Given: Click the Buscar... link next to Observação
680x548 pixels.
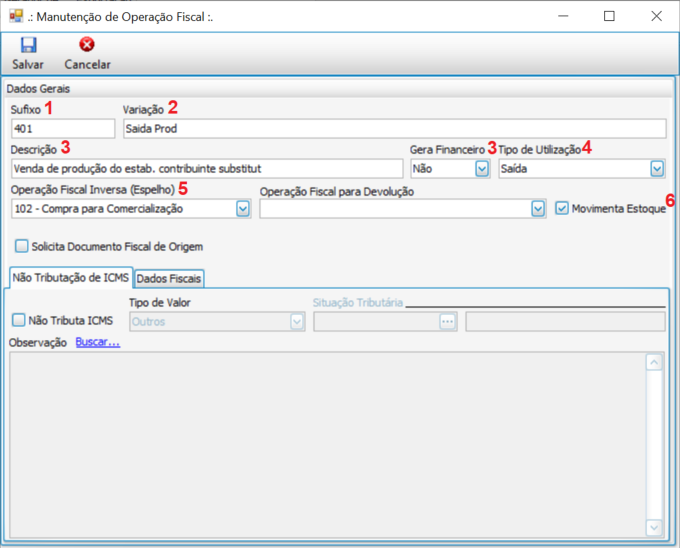Looking at the screenshot, I should (x=98, y=342).
